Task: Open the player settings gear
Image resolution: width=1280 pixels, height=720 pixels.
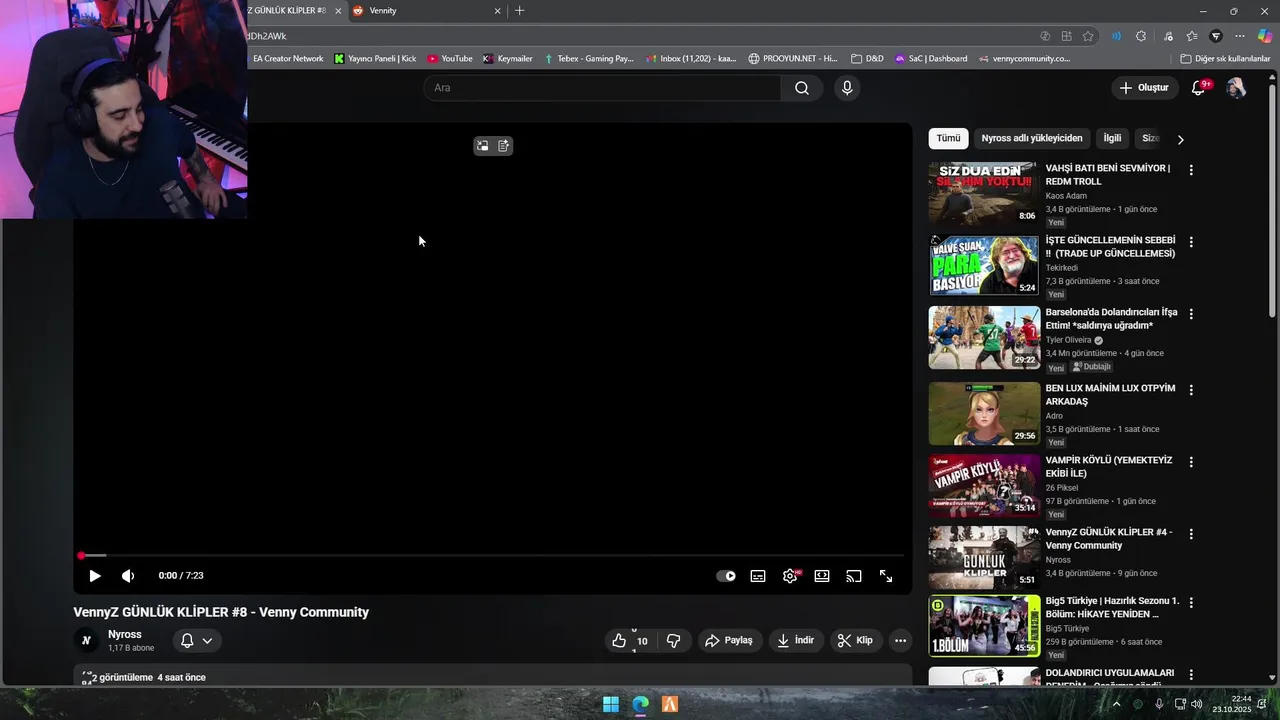Action: point(790,576)
